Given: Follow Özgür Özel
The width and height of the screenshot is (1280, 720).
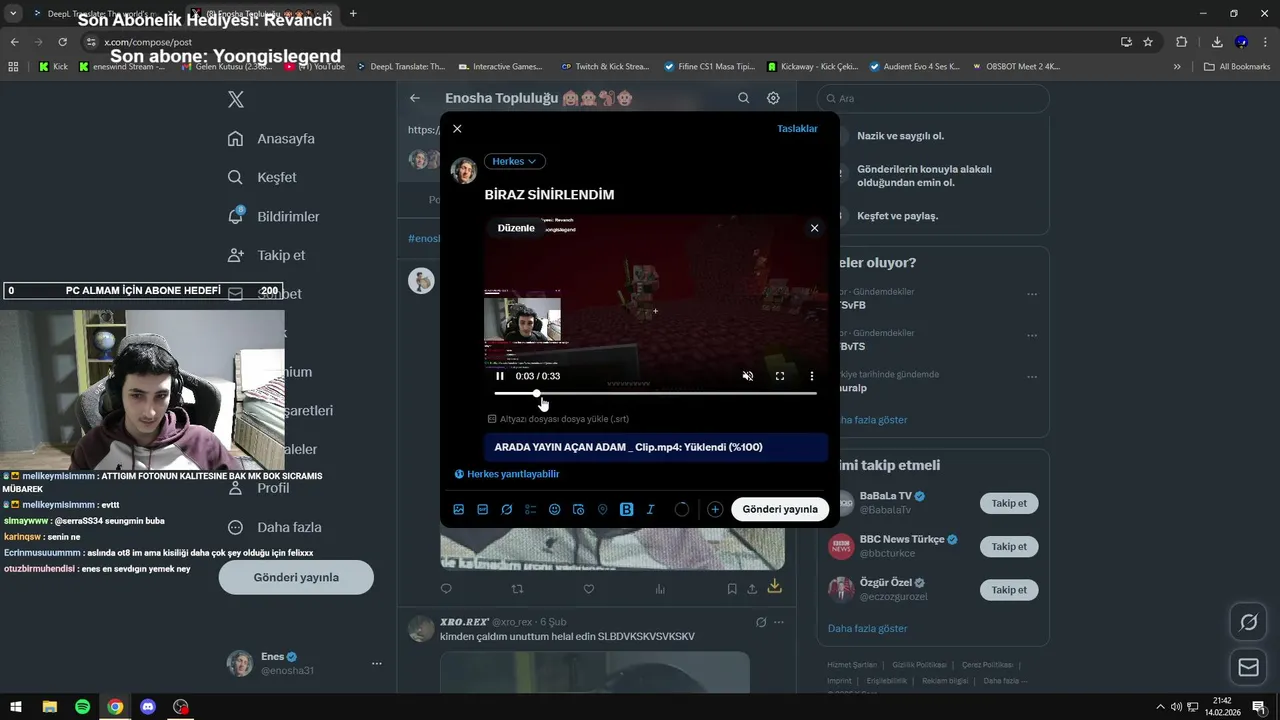Looking at the screenshot, I should tap(1009, 590).
